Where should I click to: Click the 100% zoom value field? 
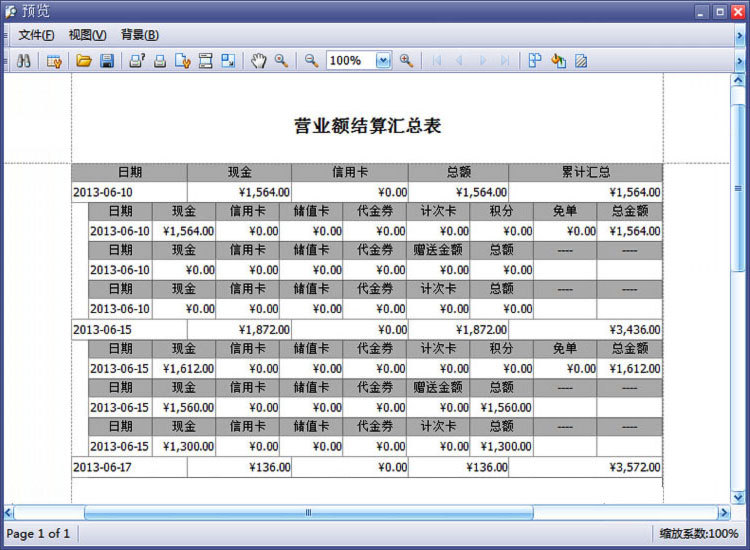(x=351, y=61)
